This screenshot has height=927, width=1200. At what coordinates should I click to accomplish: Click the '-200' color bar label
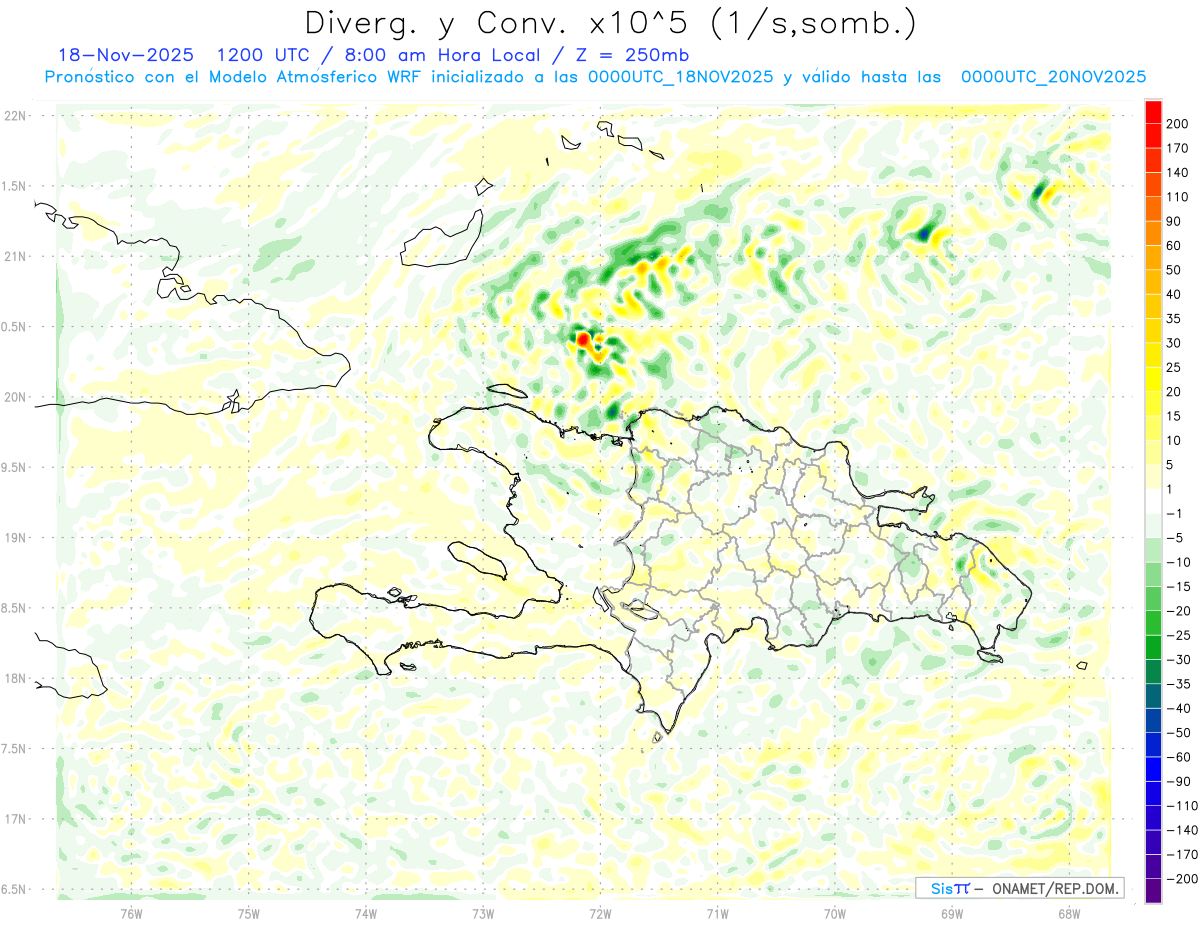tap(1181, 878)
